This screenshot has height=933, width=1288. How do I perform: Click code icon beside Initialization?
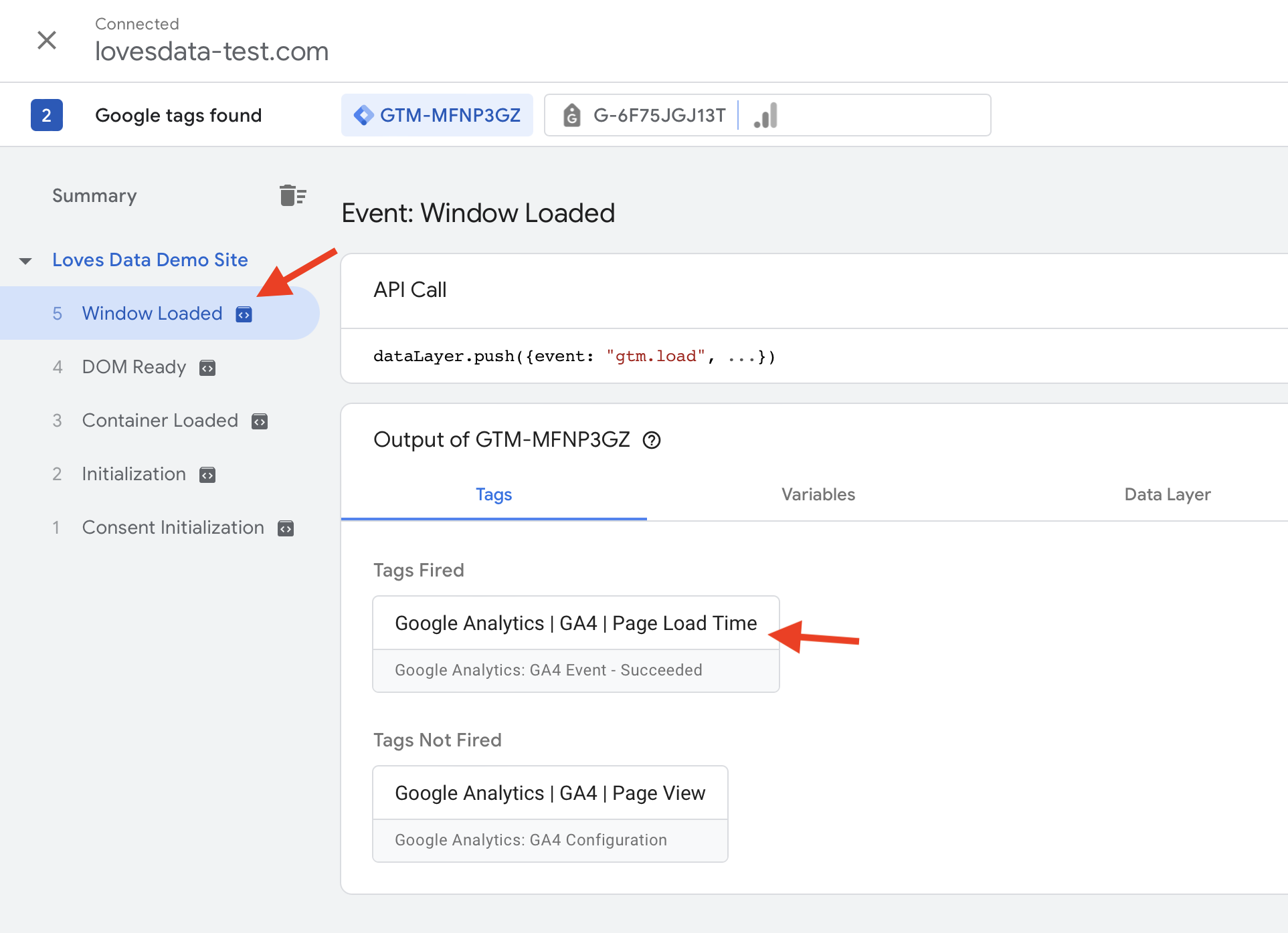[x=207, y=475]
